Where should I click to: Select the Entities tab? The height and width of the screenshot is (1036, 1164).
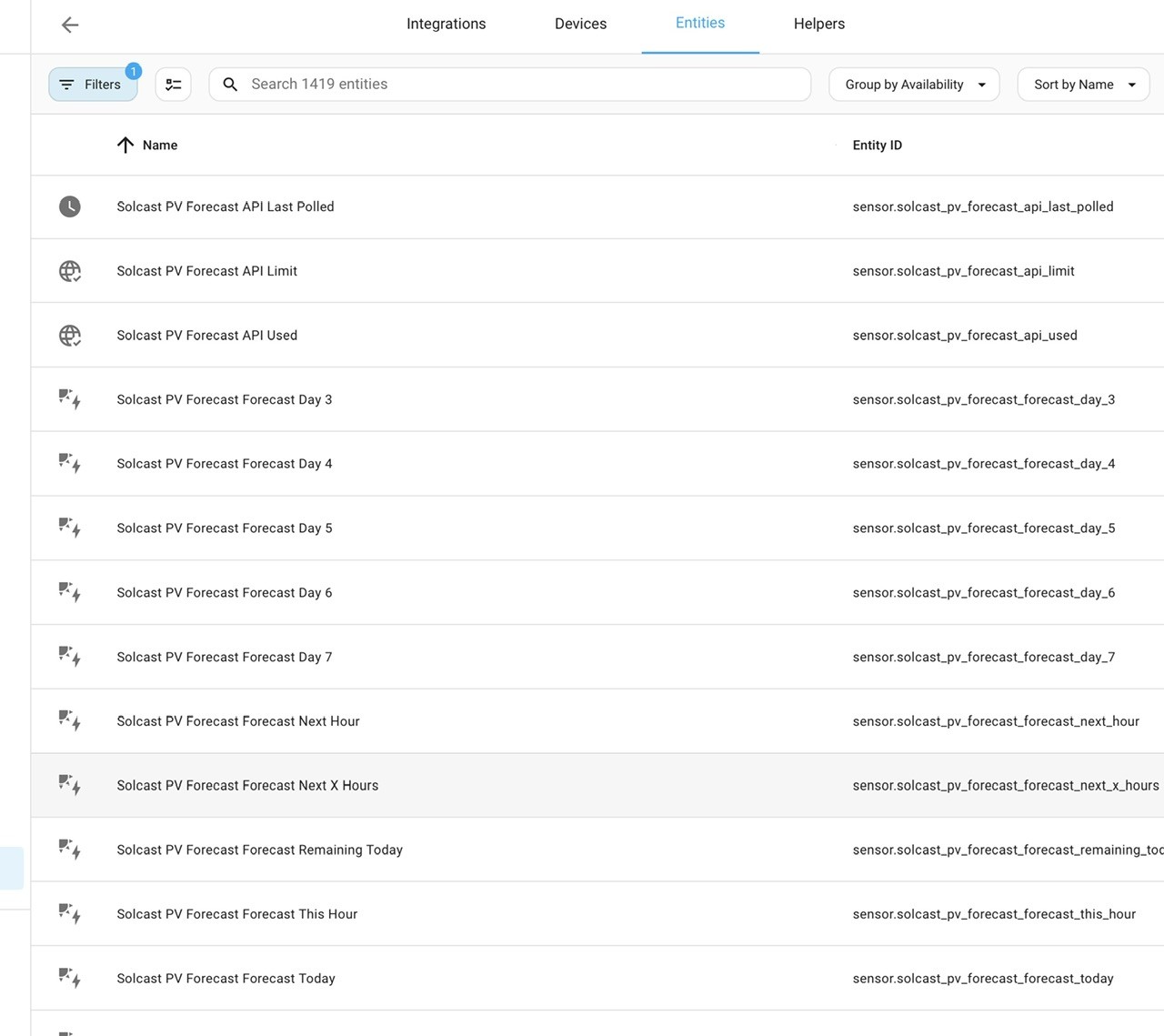(700, 24)
